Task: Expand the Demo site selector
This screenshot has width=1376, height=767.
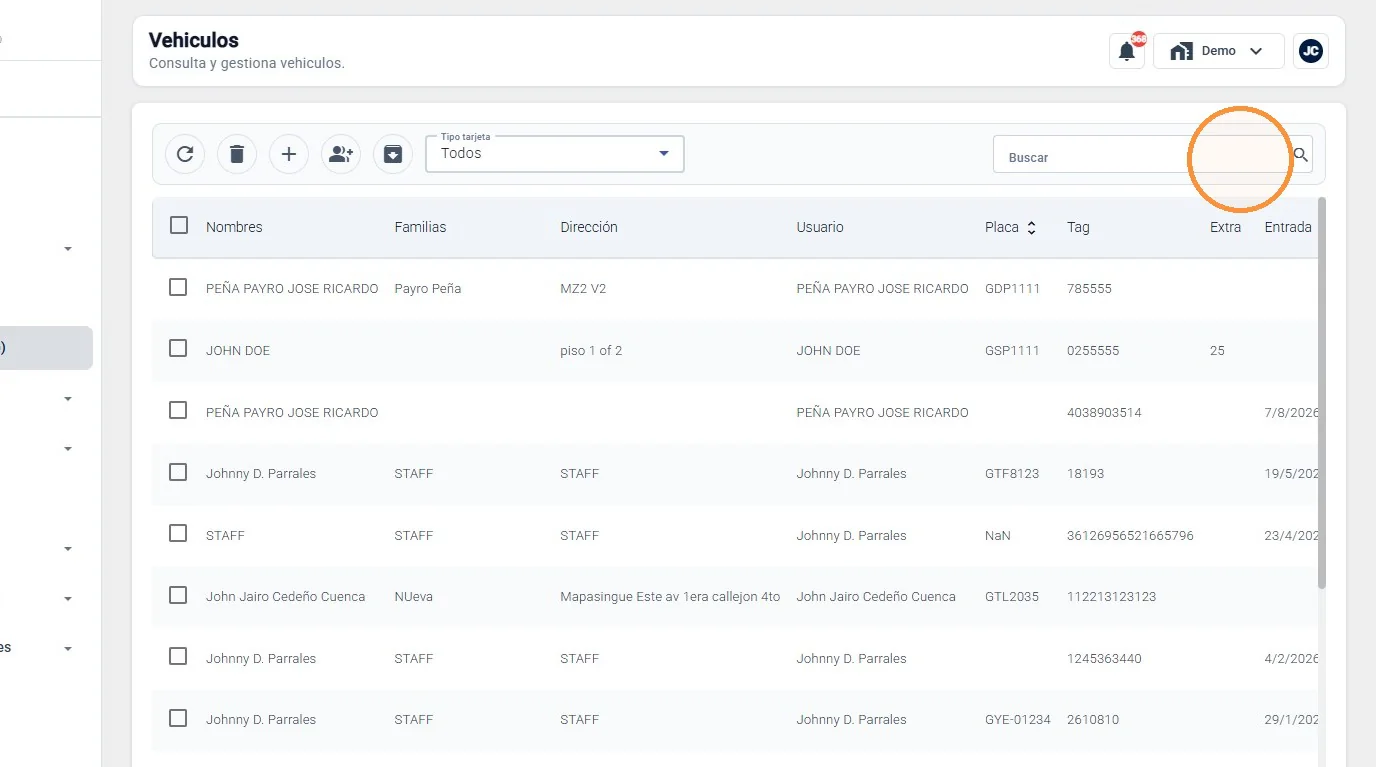Action: pos(1218,51)
